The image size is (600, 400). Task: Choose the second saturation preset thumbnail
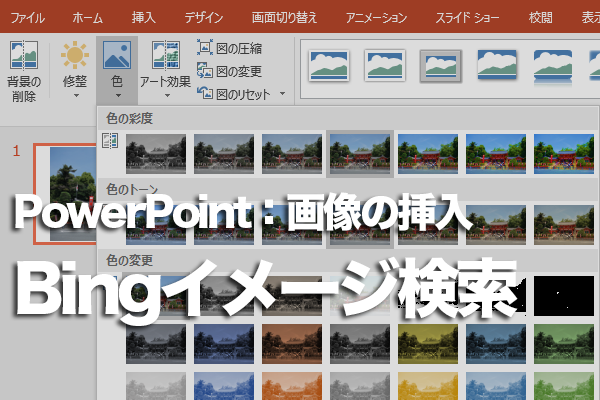click(x=224, y=154)
